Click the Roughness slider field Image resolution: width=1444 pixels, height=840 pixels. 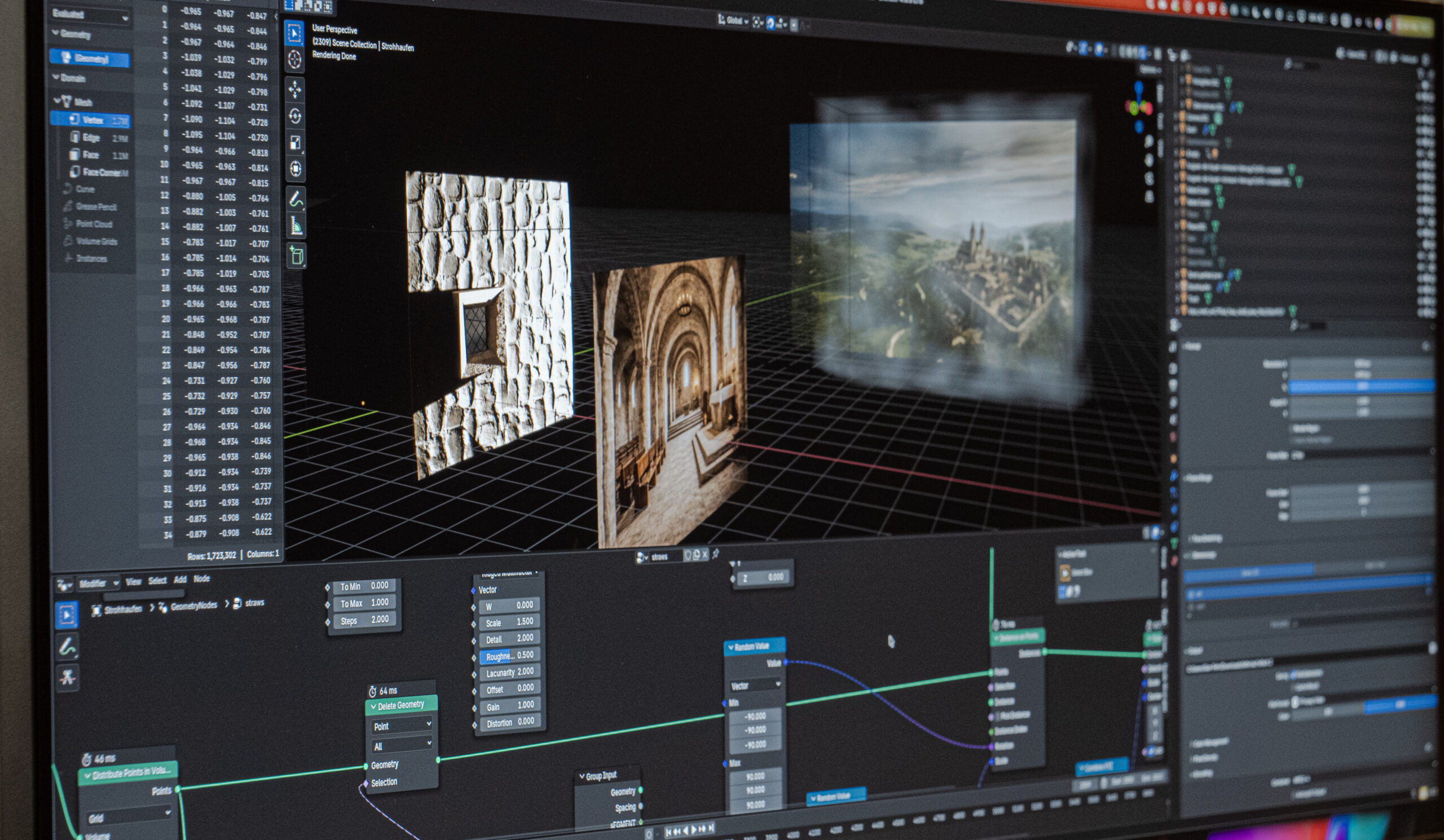(x=509, y=656)
